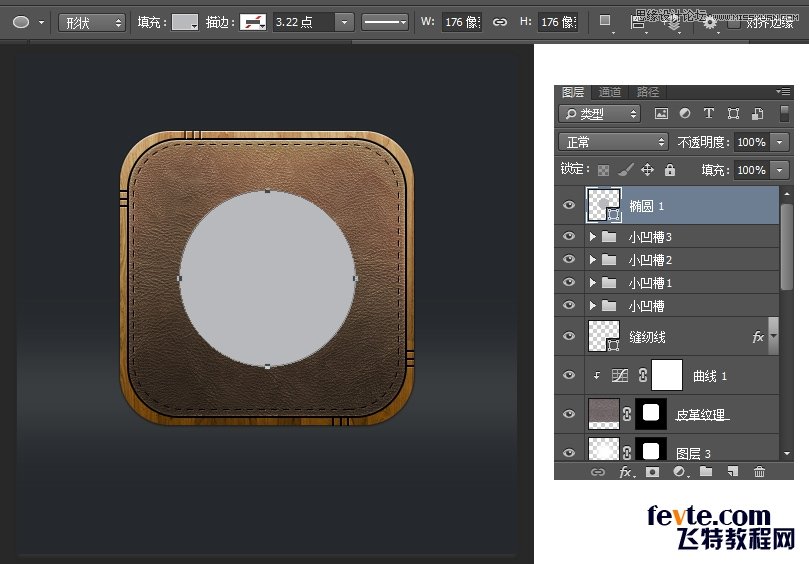Image resolution: width=809 pixels, height=564 pixels.
Task: Select the 皮革纹理 layer mask thumbnail
Action: (x=651, y=413)
